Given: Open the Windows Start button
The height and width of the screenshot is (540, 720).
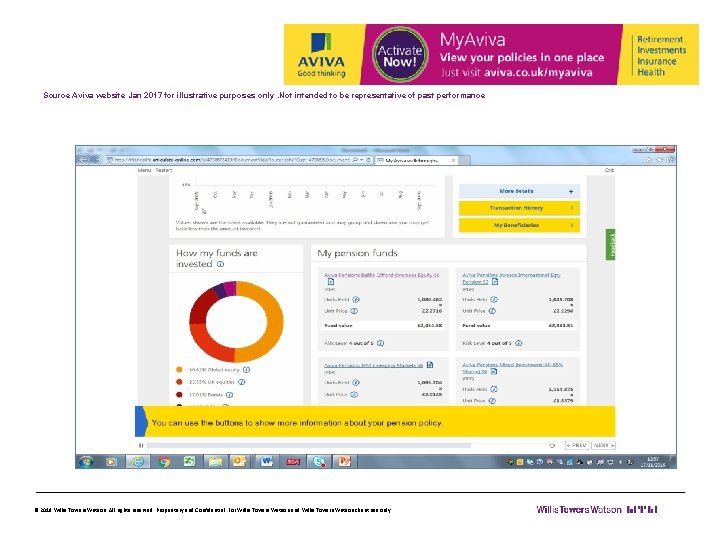Looking at the screenshot, I should tap(86, 461).
